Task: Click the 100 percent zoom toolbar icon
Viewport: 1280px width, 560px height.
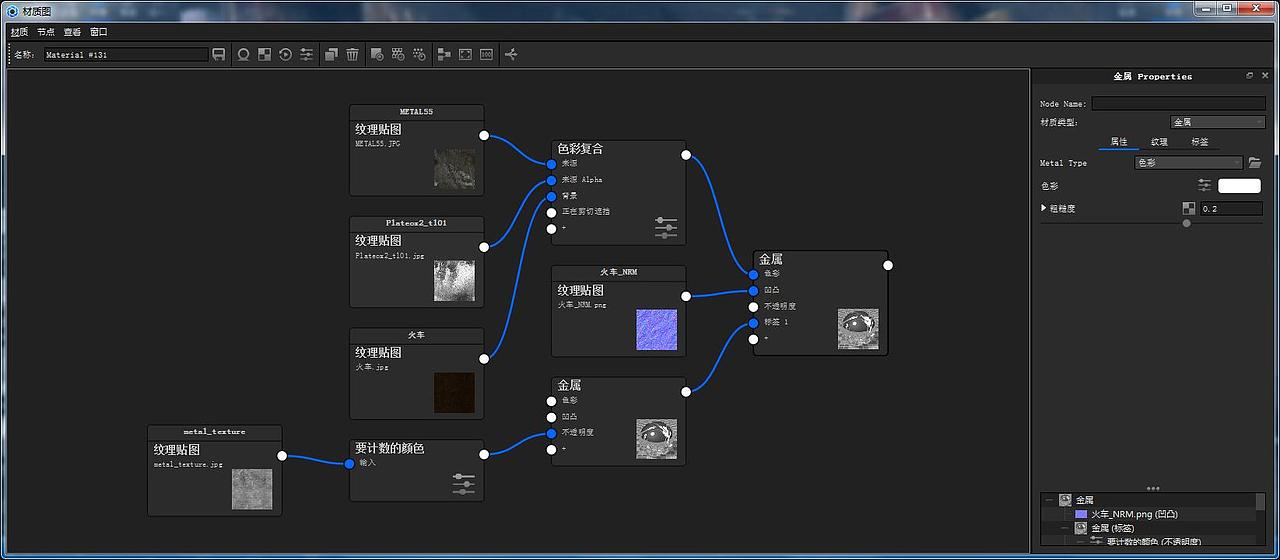Action: pos(486,54)
